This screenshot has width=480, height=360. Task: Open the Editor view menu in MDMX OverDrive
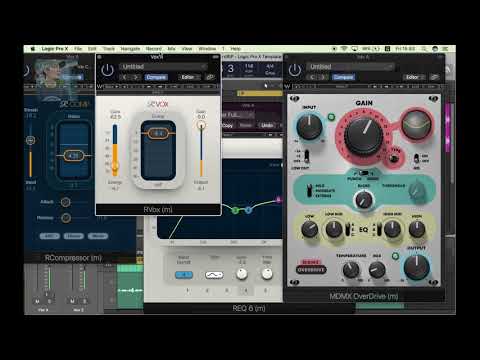[x=414, y=77]
